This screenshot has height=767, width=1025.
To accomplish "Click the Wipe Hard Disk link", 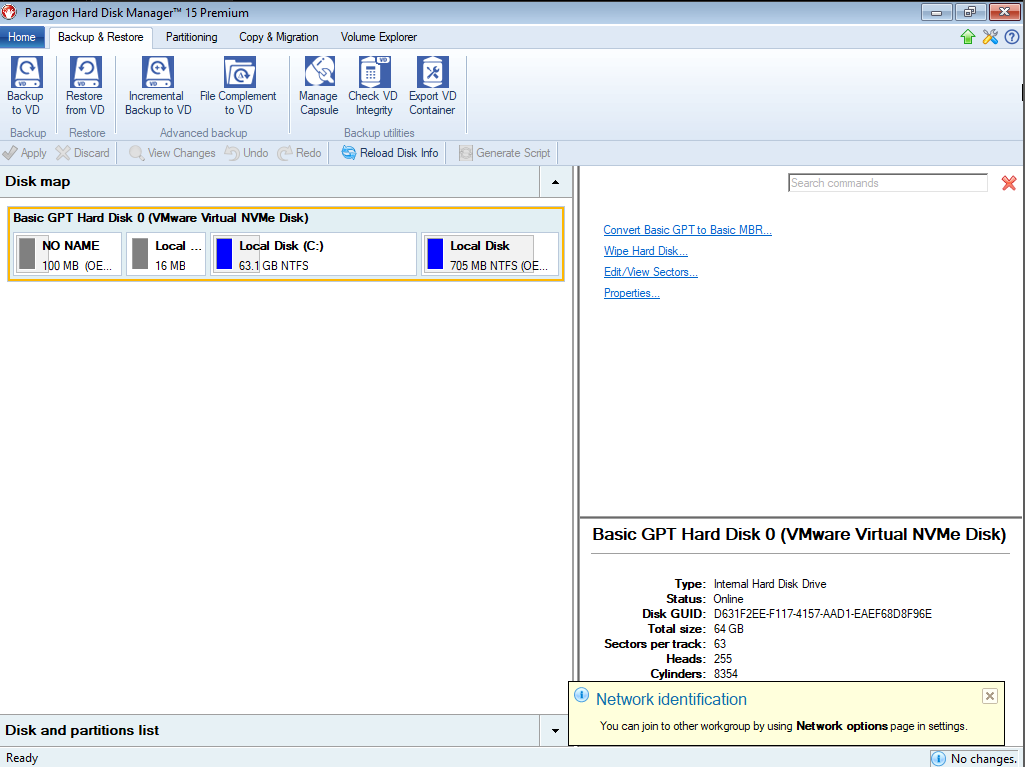I will pos(645,251).
